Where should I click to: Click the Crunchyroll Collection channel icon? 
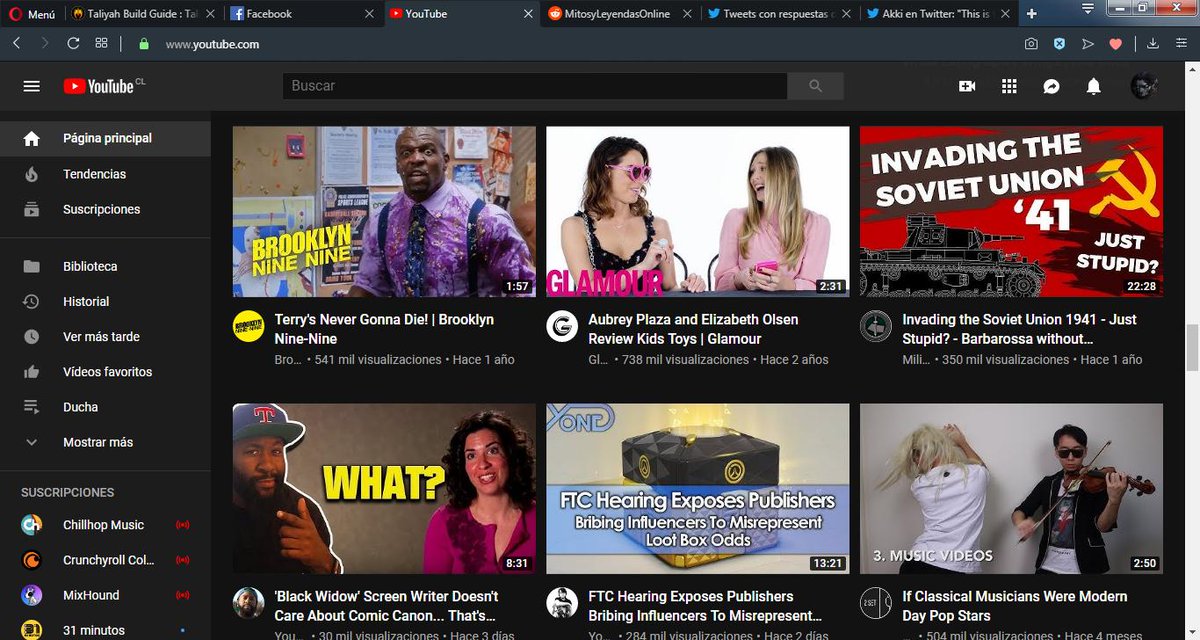32,560
